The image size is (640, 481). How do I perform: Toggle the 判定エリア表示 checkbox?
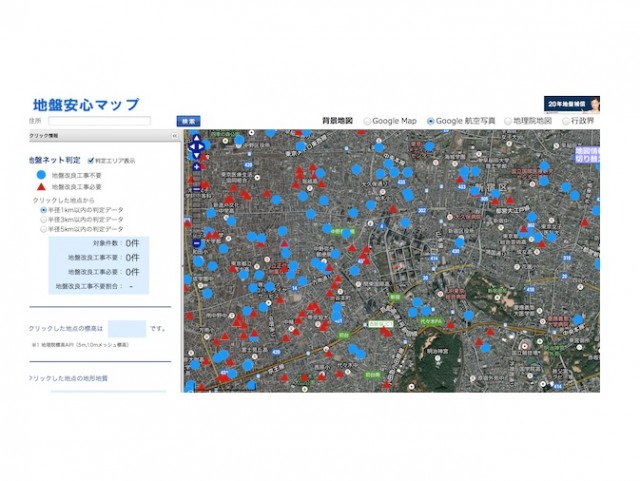(x=91, y=159)
